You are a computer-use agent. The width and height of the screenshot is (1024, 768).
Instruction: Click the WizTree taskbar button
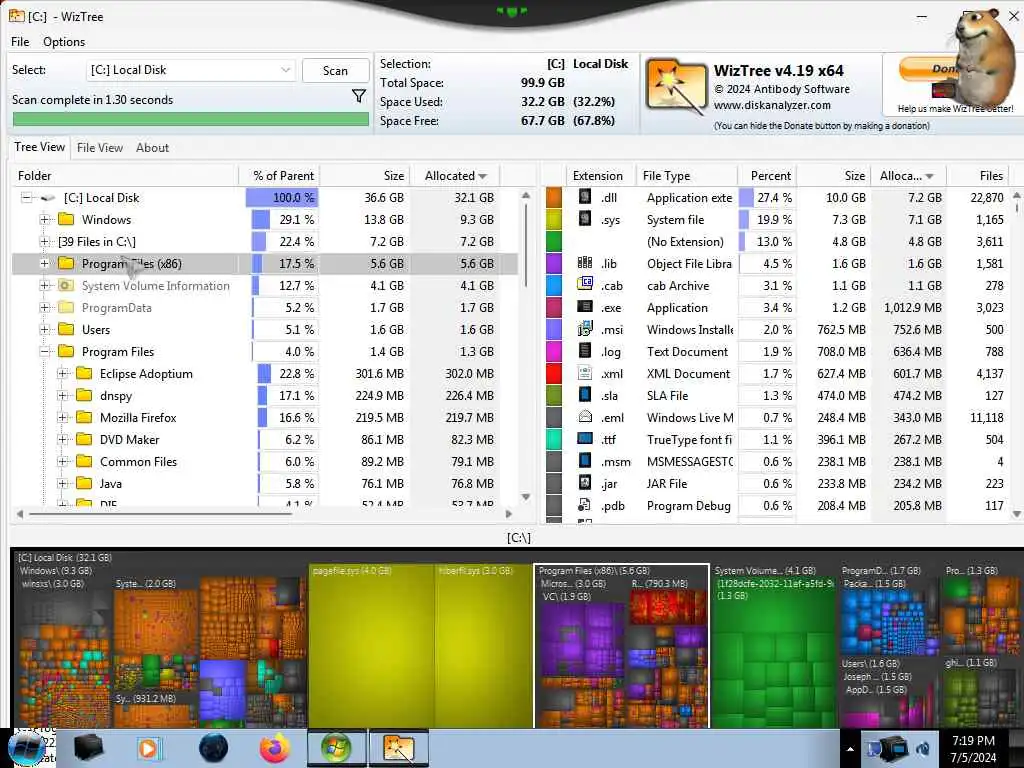point(398,748)
